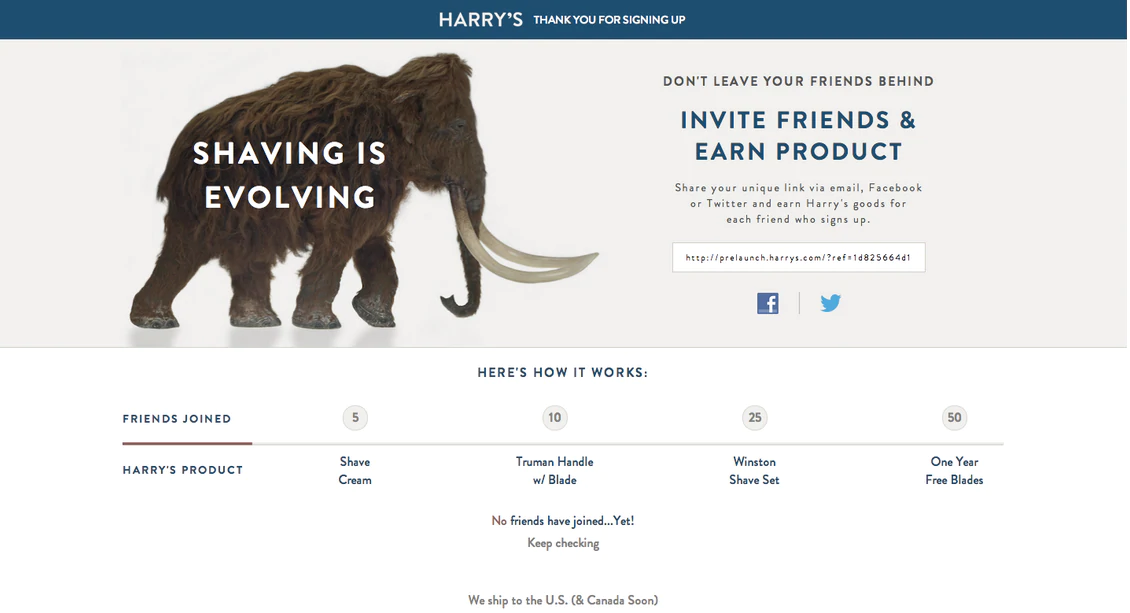
Task: Select the FRIENDS JOINED row label
Action: pos(176,419)
